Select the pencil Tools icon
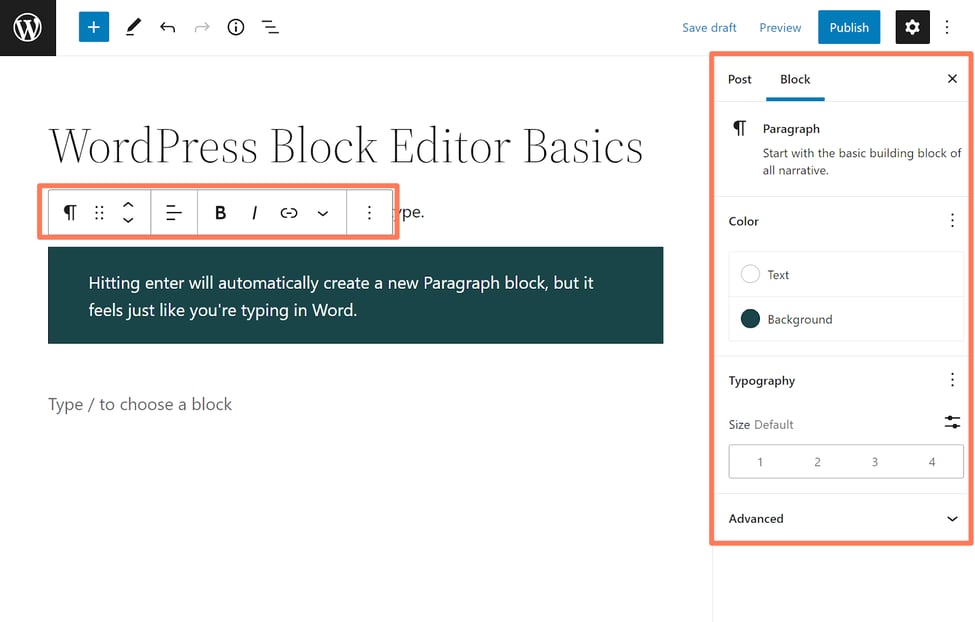The width and height of the screenshot is (975, 622). coord(133,27)
